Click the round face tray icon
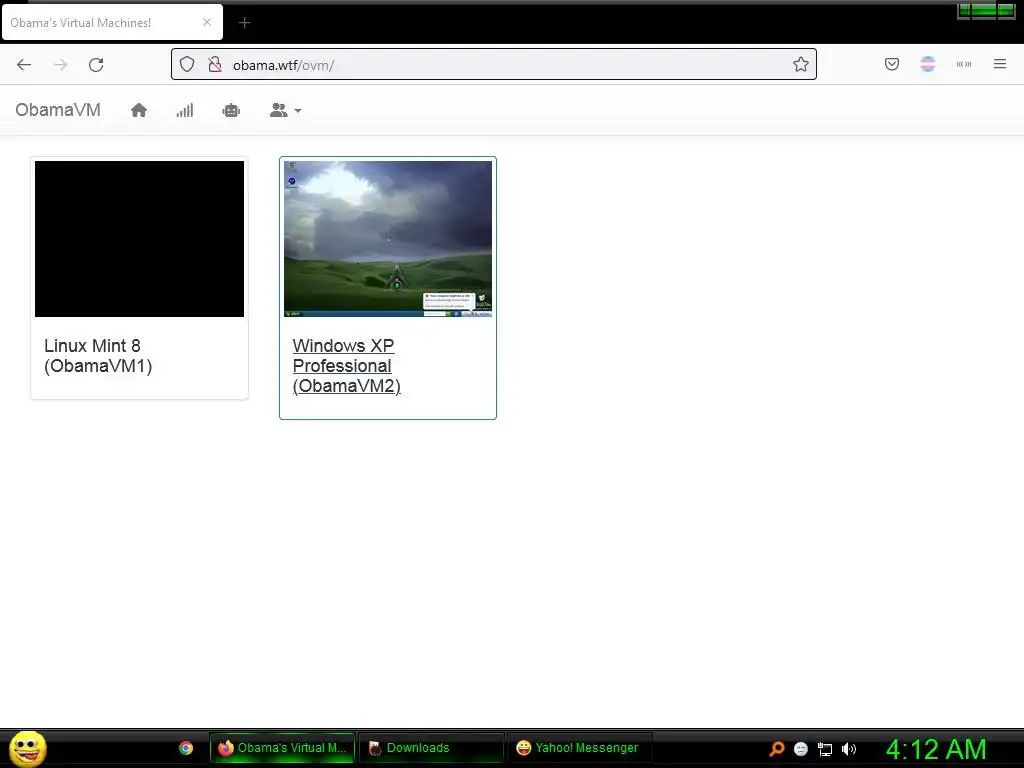1024x768 pixels. click(x=801, y=748)
